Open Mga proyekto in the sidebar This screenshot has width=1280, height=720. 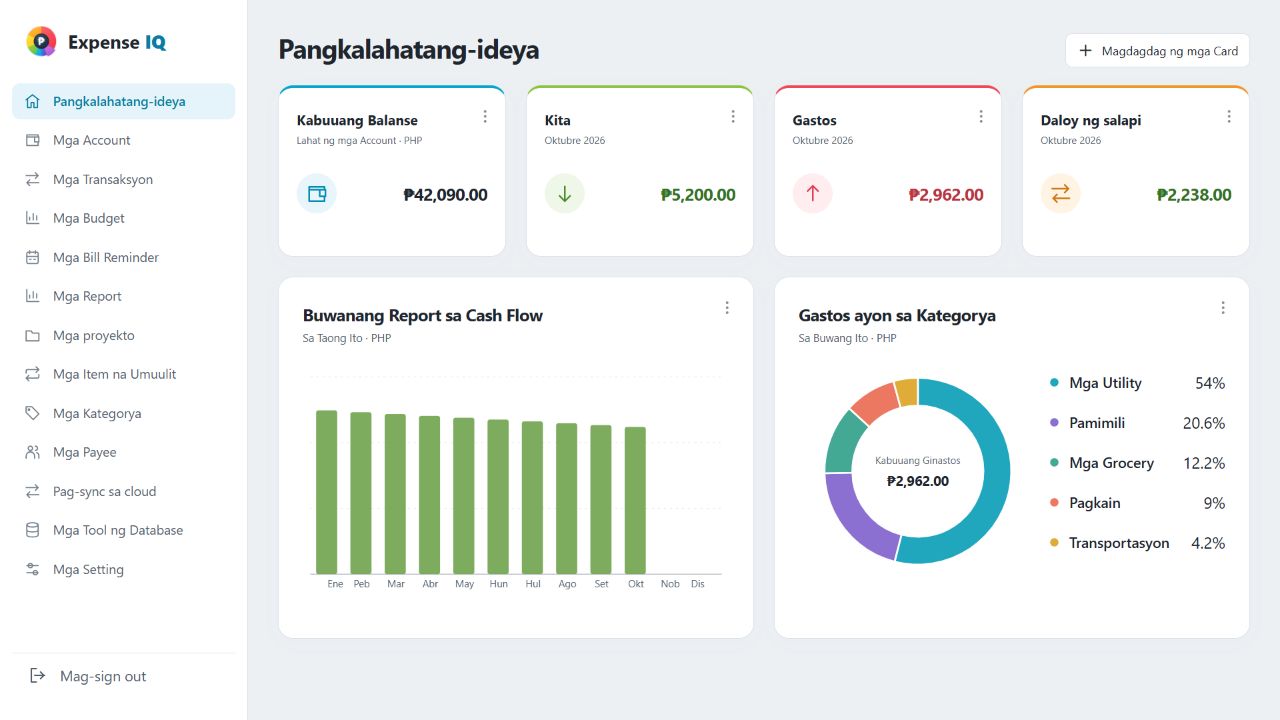[124, 335]
